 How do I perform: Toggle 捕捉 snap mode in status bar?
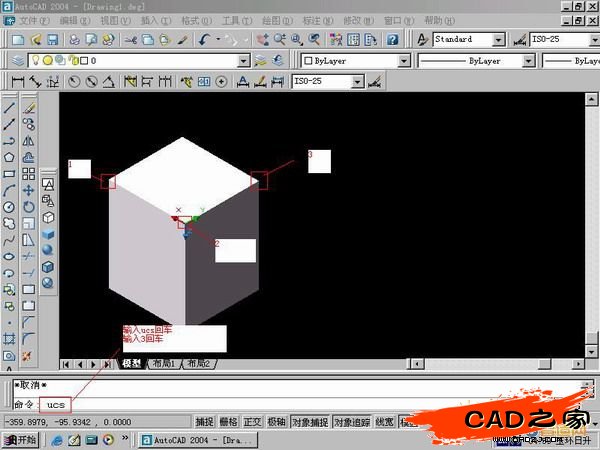pyautogui.click(x=204, y=423)
